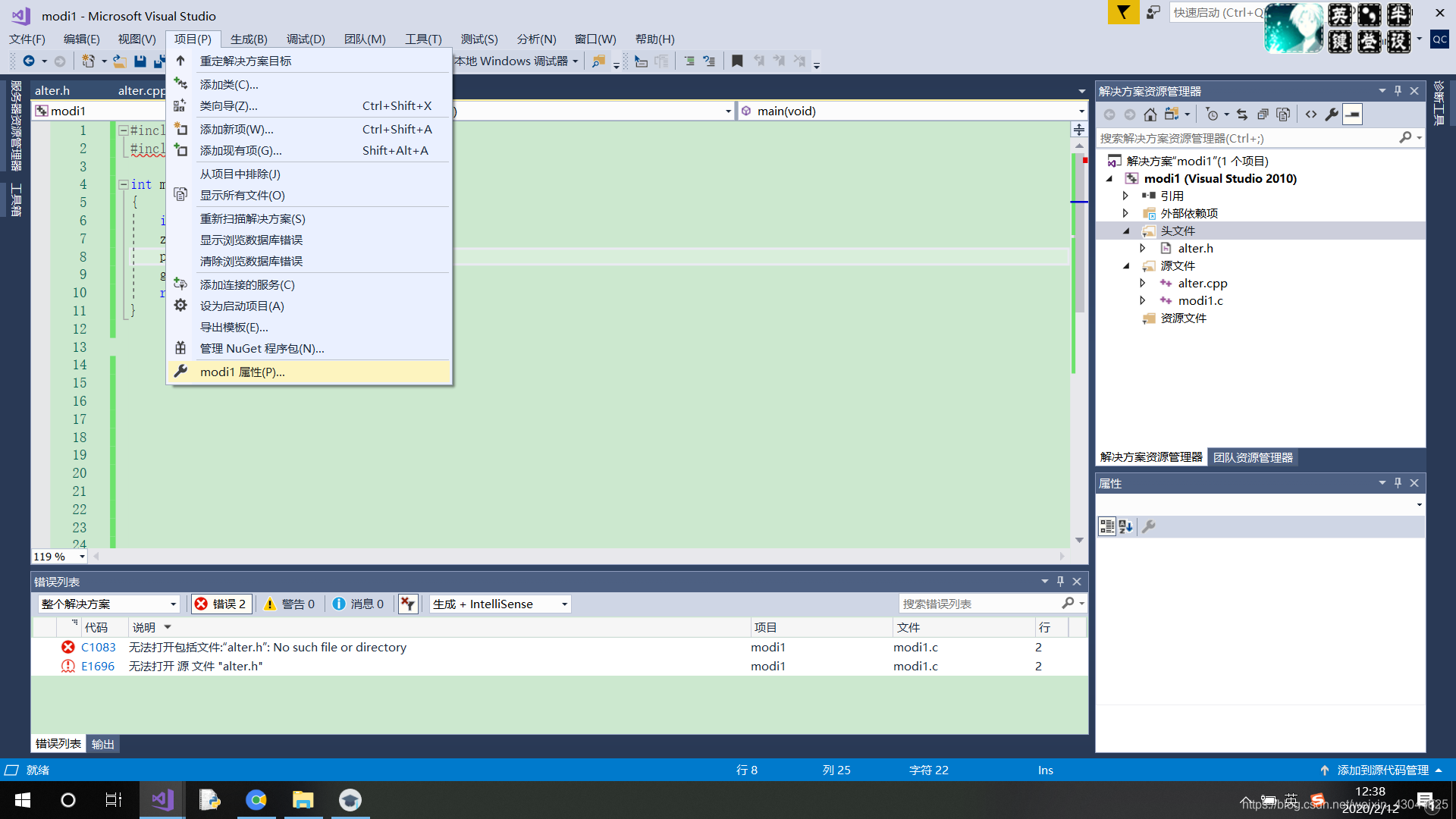The width and height of the screenshot is (1456, 819).
Task: Click the error list filter funnel icon
Action: tap(408, 604)
